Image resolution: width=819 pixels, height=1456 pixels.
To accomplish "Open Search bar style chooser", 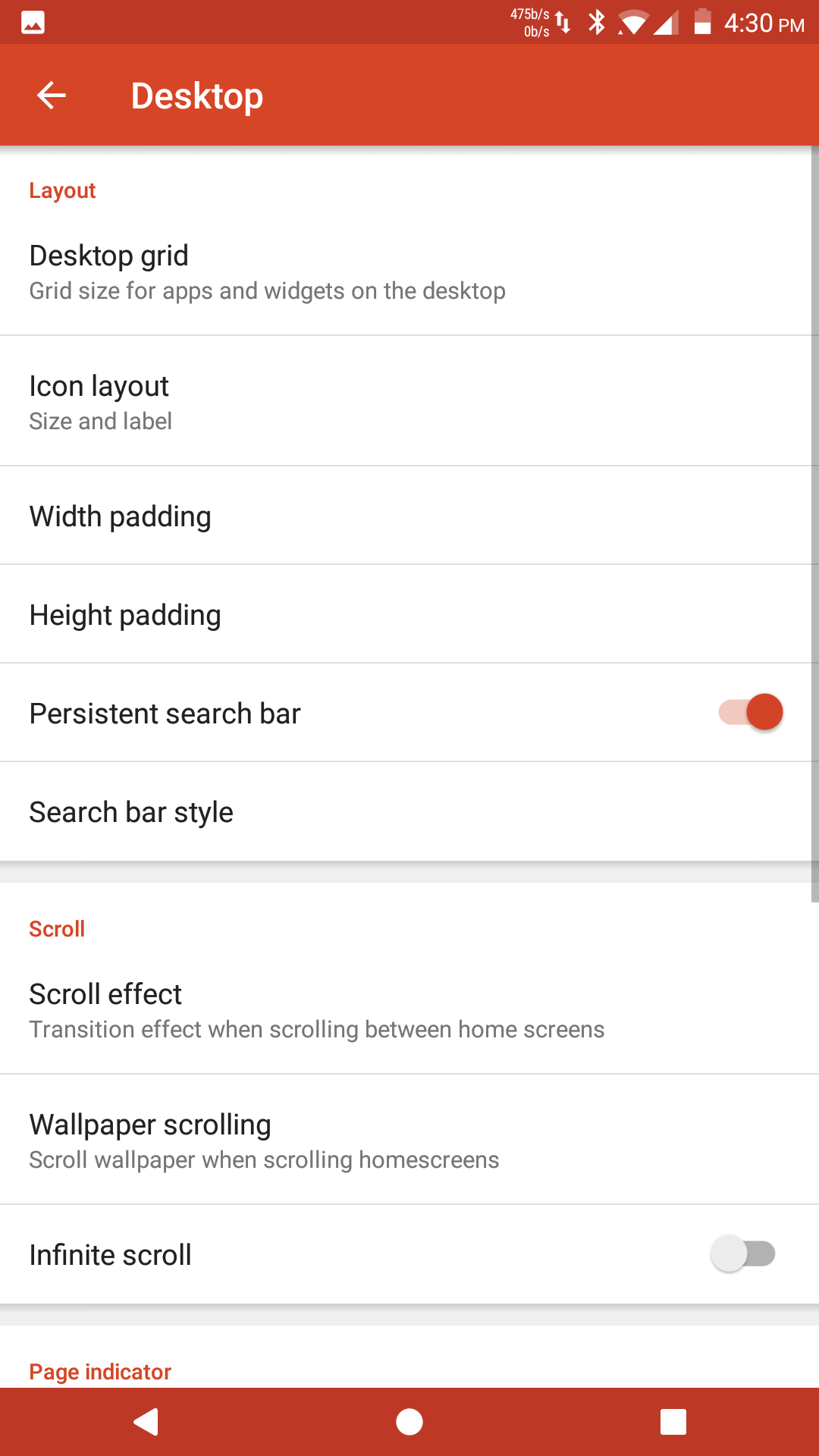I will (409, 811).
